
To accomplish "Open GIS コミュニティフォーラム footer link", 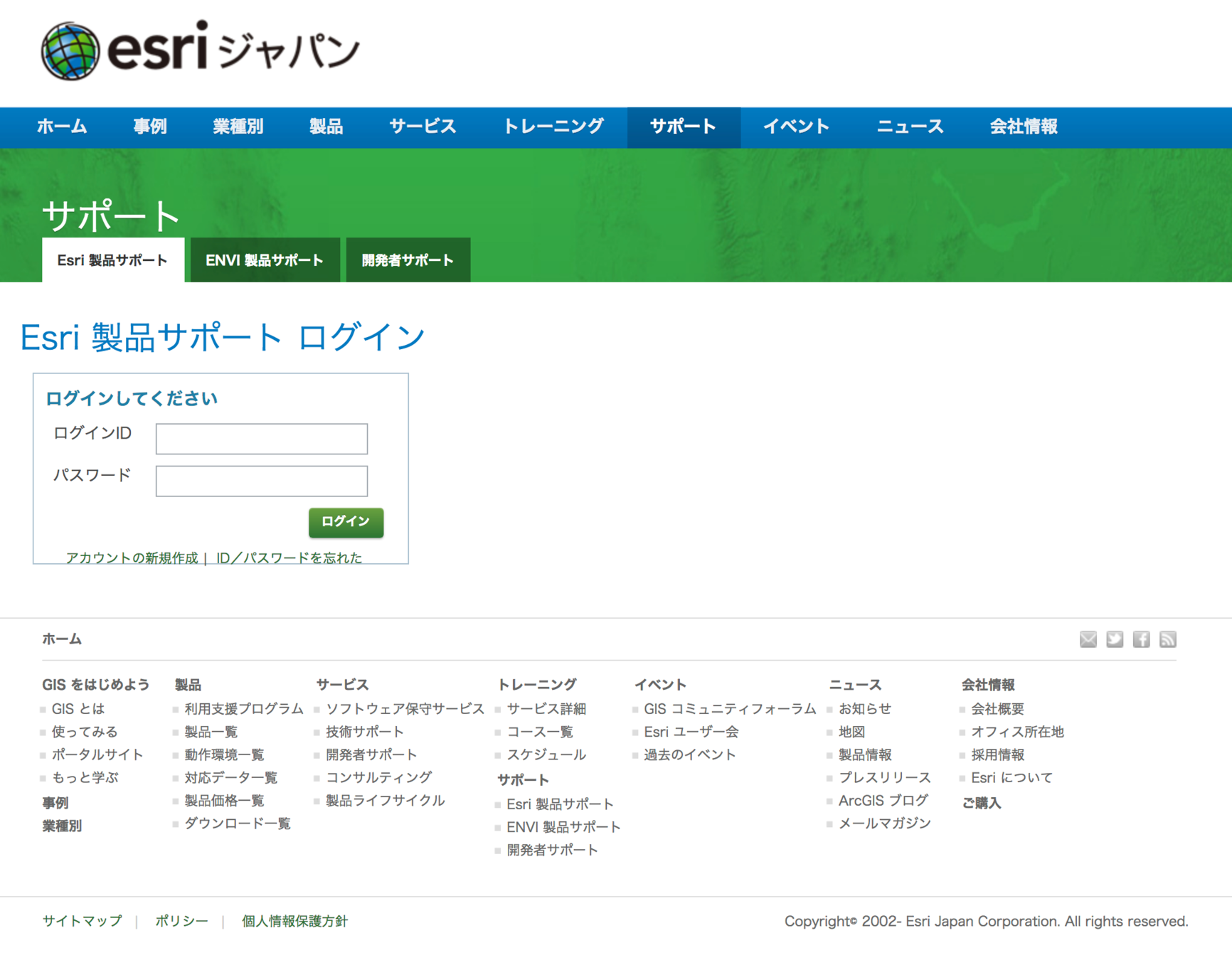I will [730, 709].
